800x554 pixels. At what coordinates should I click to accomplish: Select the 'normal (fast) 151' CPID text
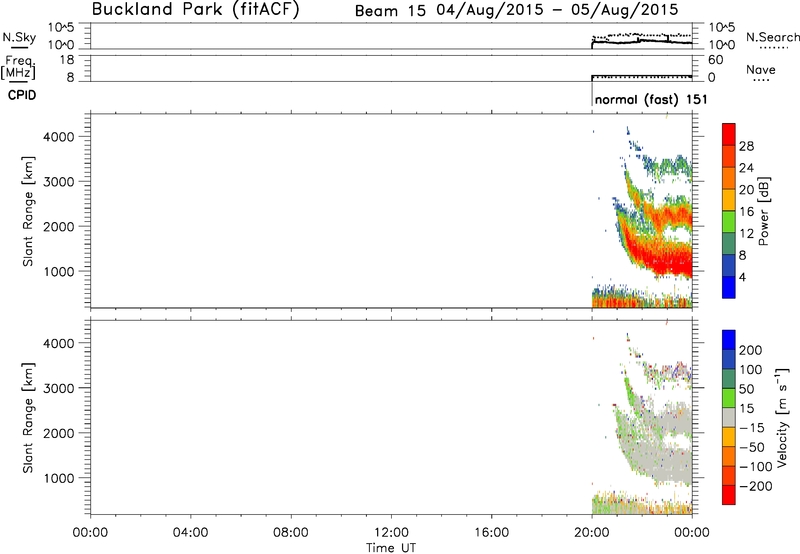(x=651, y=99)
